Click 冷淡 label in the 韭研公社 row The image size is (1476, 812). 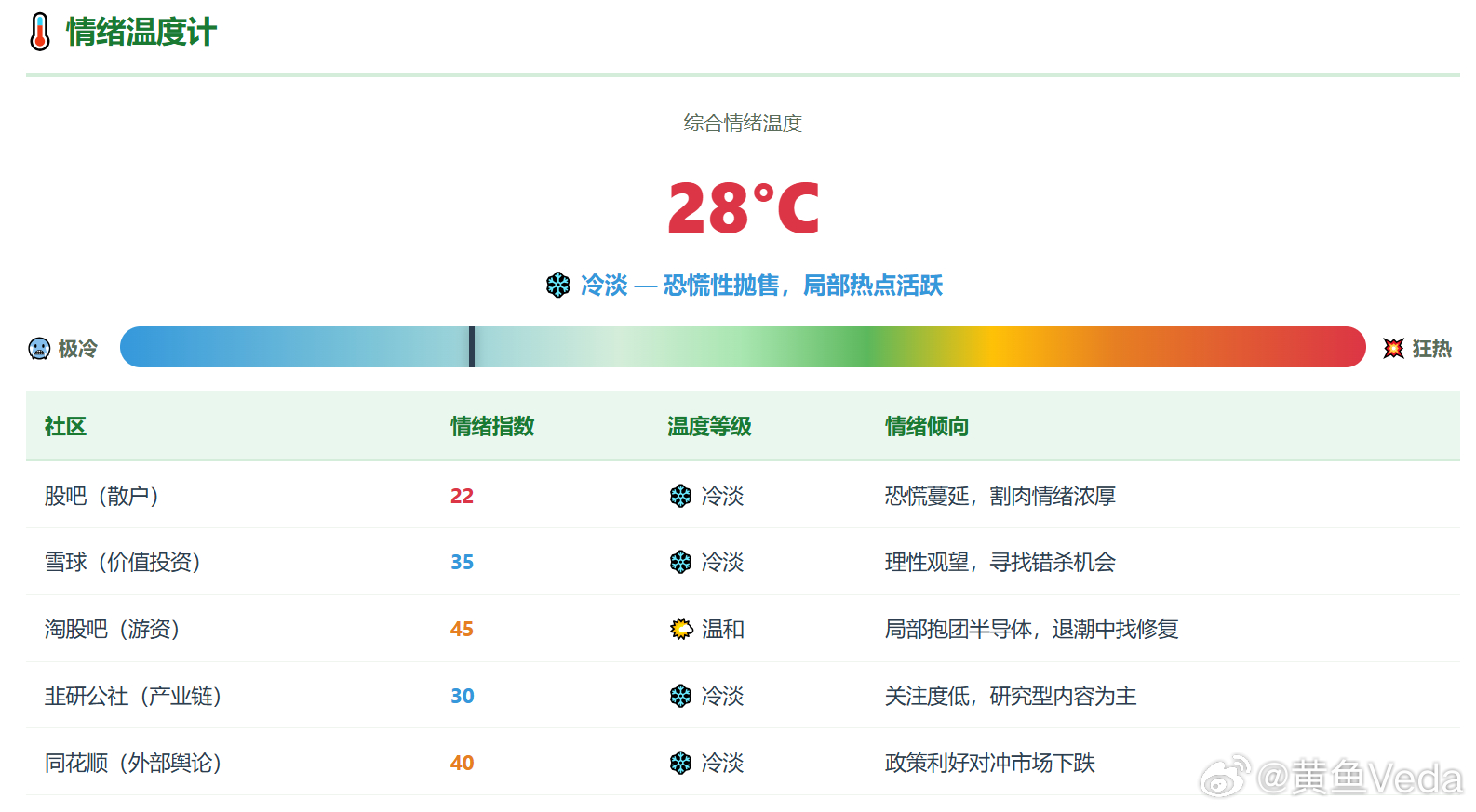[x=723, y=697]
